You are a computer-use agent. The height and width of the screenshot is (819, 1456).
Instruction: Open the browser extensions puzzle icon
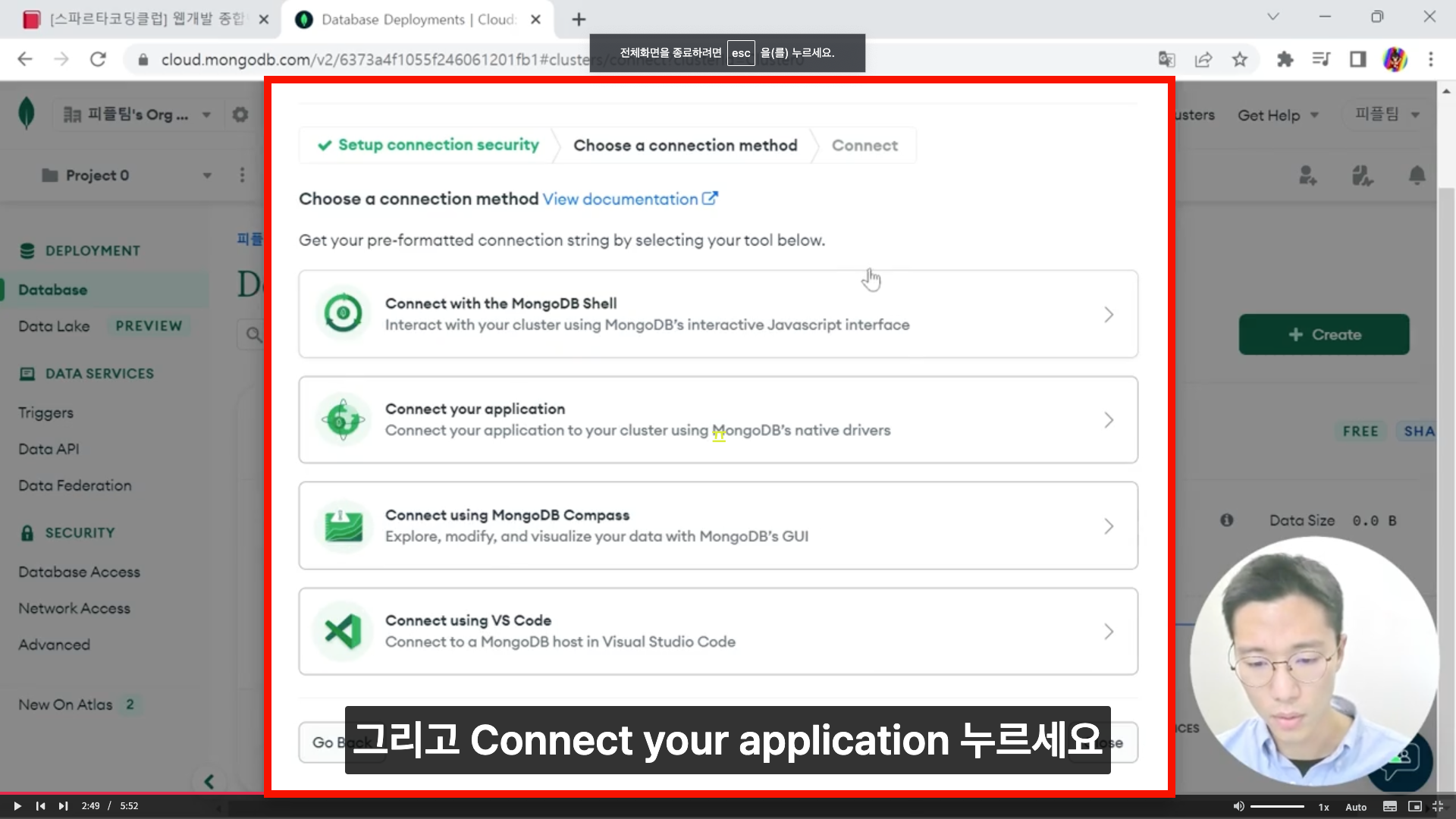(1285, 59)
